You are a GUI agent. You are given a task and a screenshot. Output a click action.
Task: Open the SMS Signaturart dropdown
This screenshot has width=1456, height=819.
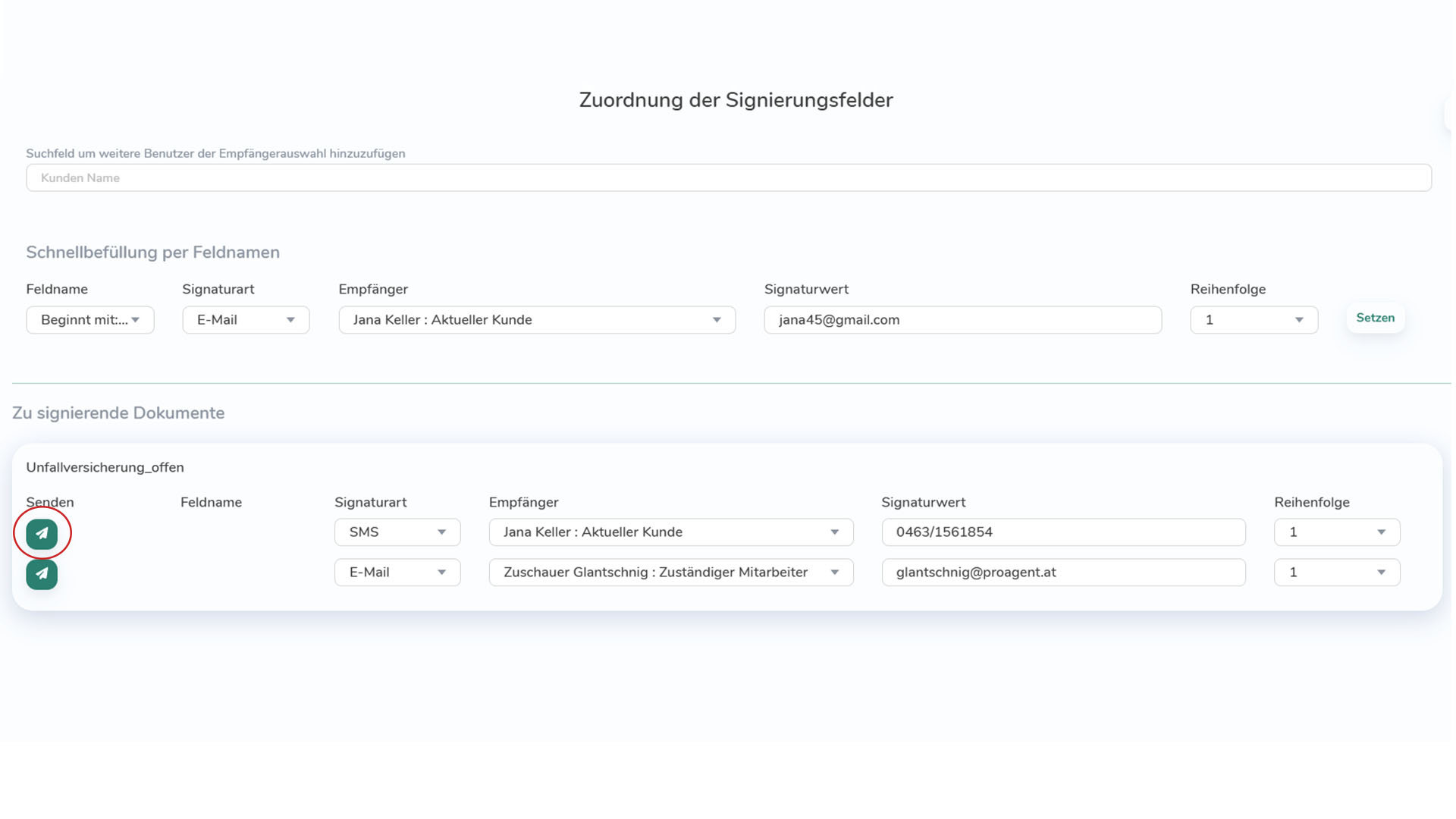click(397, 532)
